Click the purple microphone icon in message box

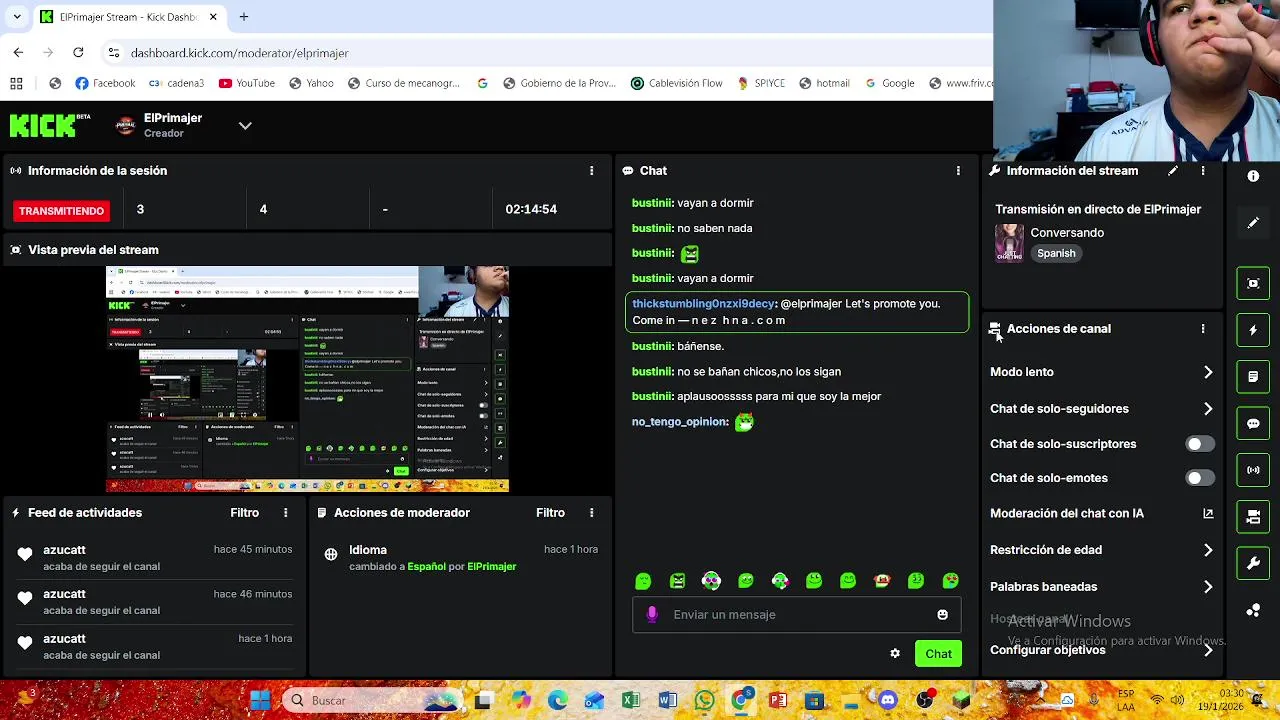click(652, 615)
